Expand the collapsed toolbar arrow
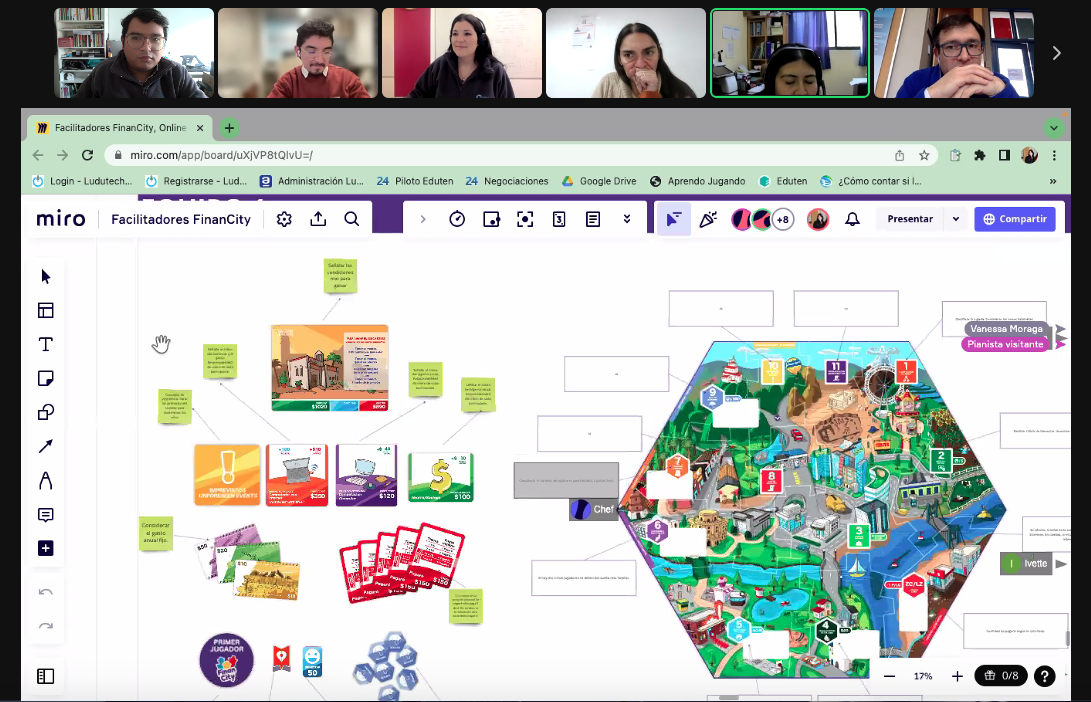 pos(423,219)
